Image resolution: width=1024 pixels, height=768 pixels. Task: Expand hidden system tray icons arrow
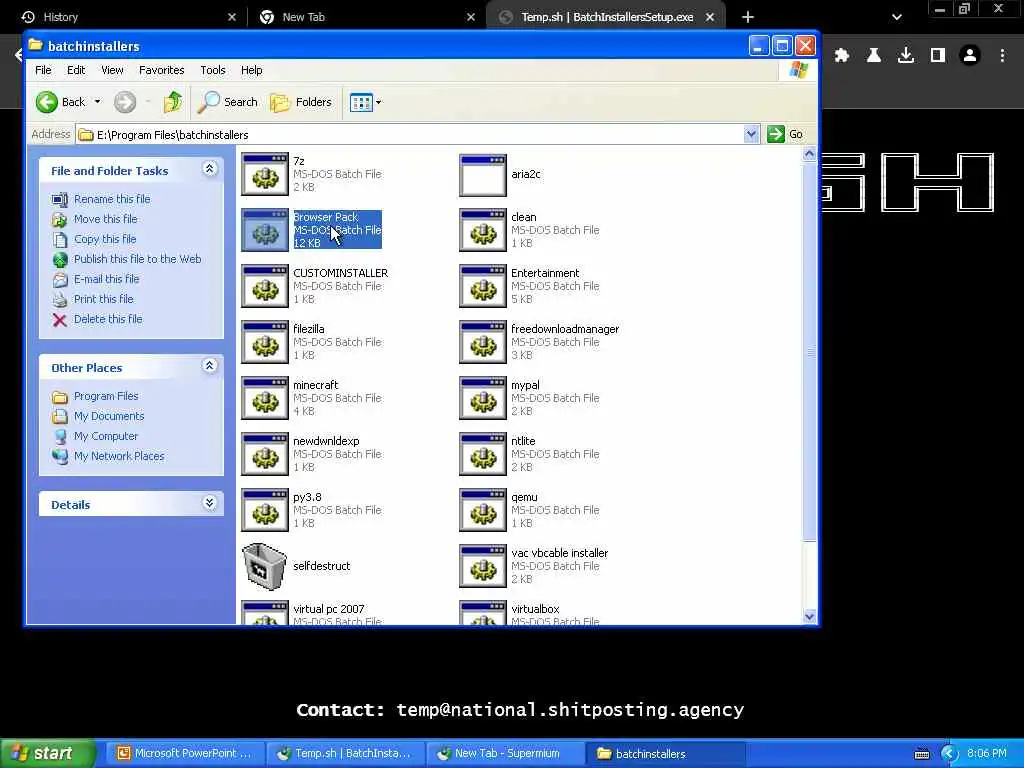coord(950,754)
